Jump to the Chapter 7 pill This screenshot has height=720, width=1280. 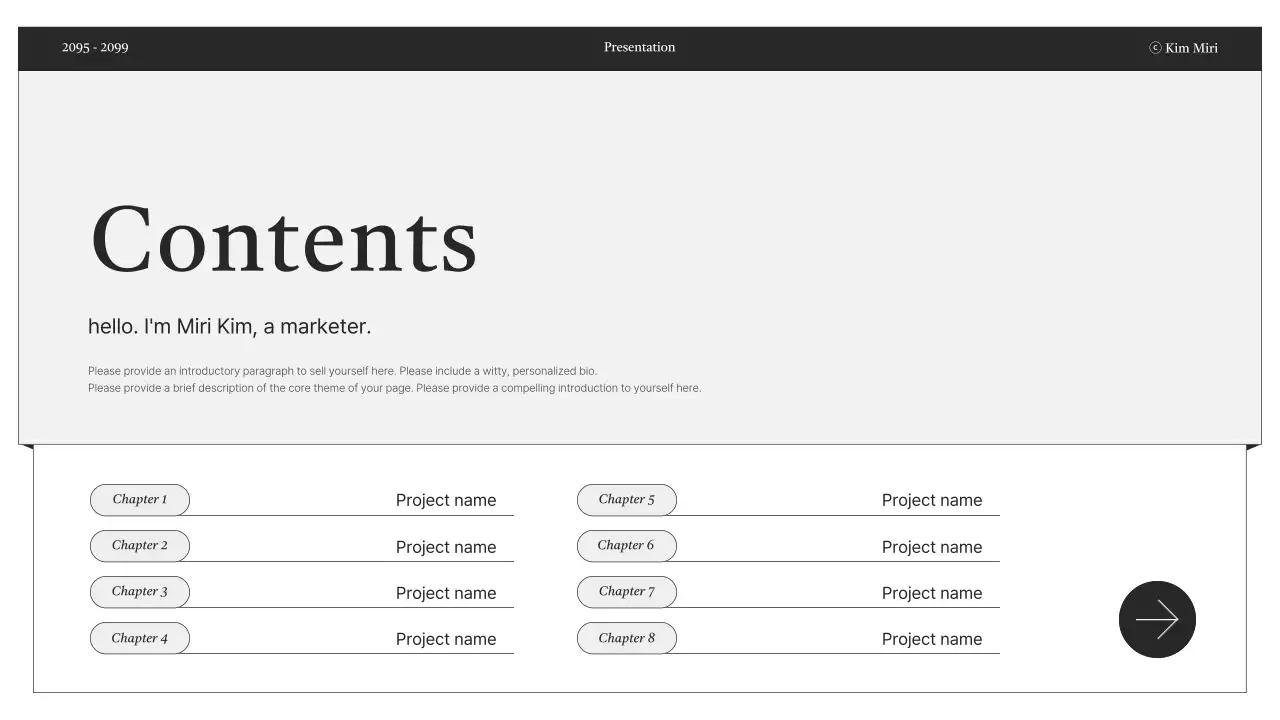click(627, 592)
